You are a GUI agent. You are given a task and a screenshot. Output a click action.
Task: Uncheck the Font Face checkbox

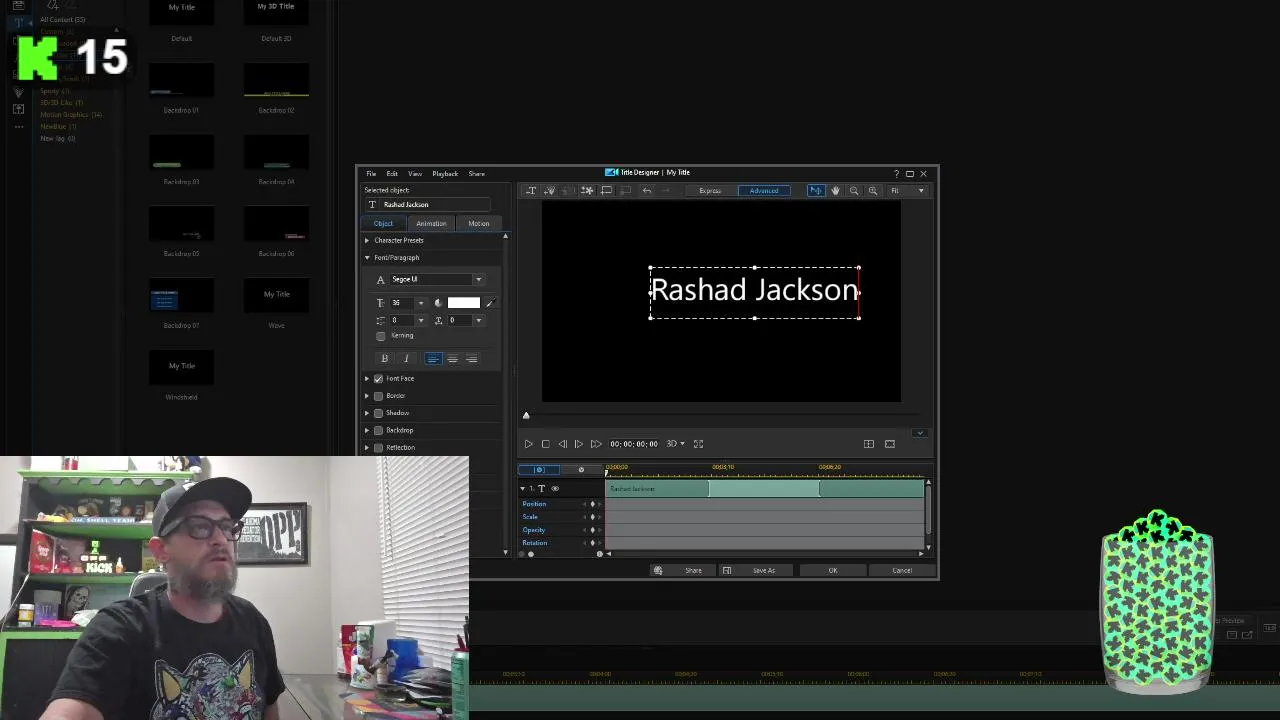point(378,379)
